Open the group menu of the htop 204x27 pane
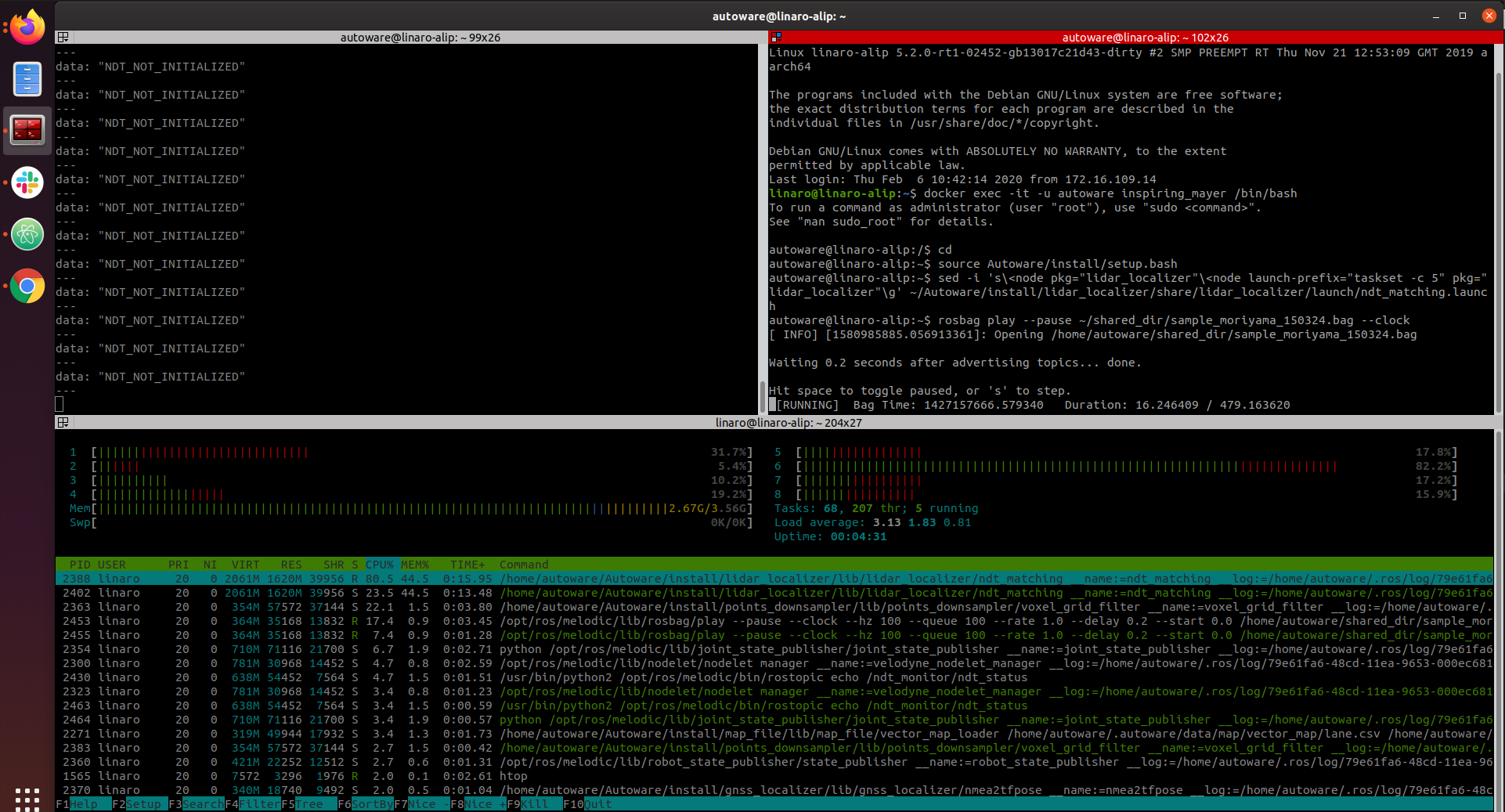This screenshot has height=812, width=1505. click(x=63, y=423)
